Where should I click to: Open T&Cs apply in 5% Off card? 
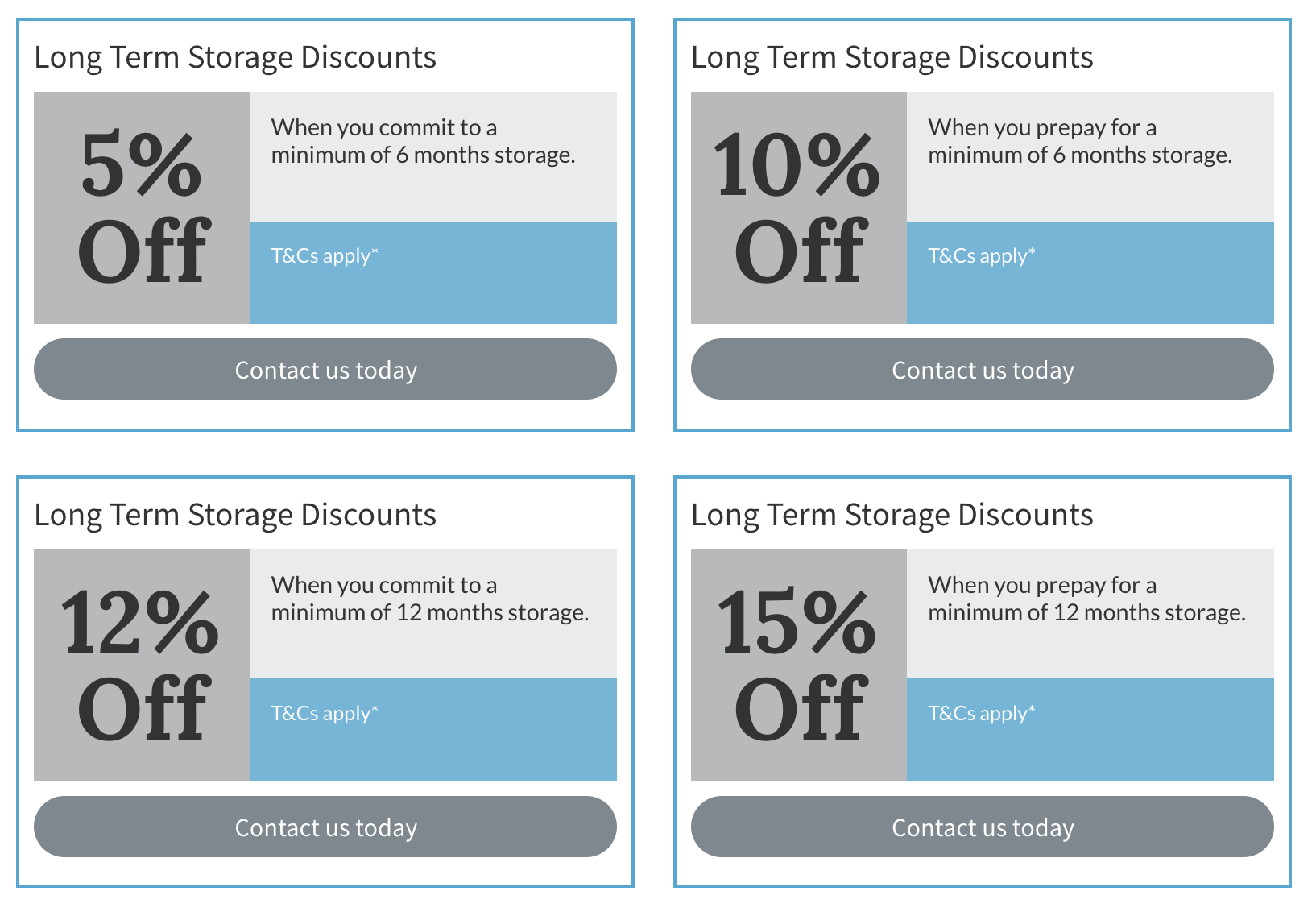[325, 255]
